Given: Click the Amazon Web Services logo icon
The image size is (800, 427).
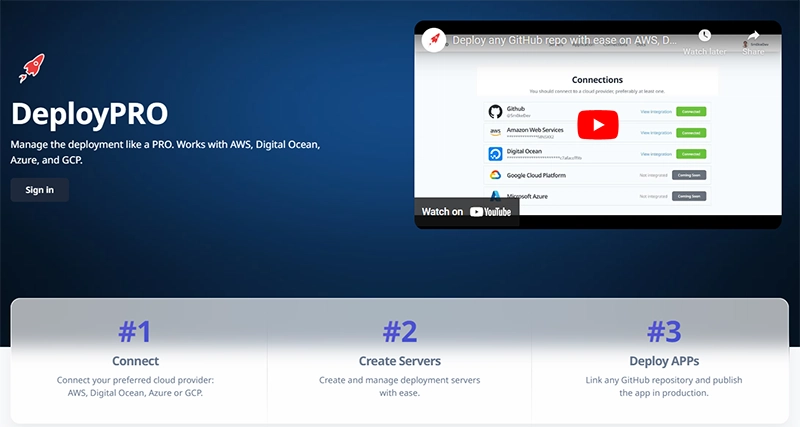Looking at the screenshot, I should [x=495, y=132].
